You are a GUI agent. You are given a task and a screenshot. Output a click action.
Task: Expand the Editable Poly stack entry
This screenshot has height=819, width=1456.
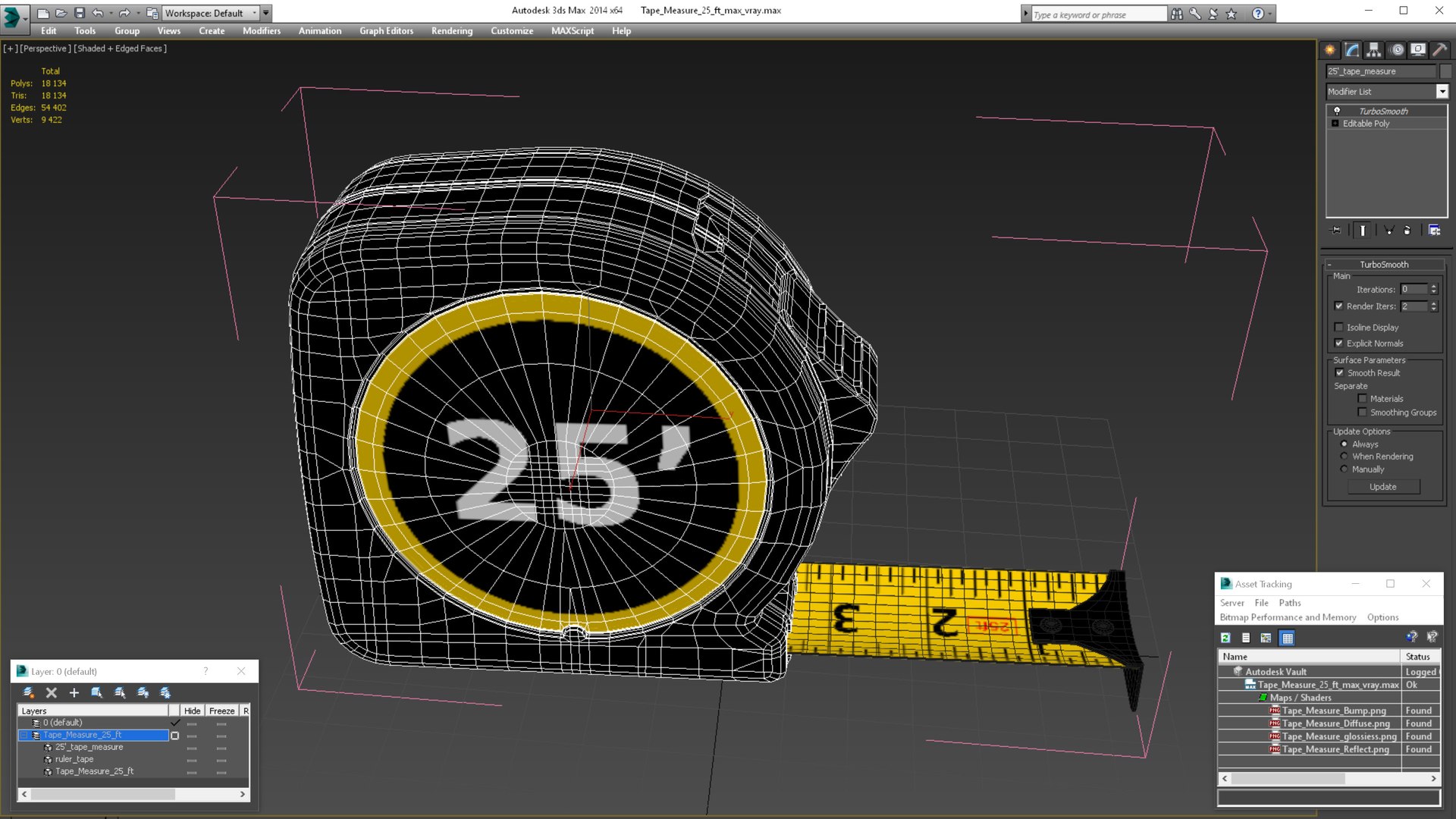tap(1335, 124)
